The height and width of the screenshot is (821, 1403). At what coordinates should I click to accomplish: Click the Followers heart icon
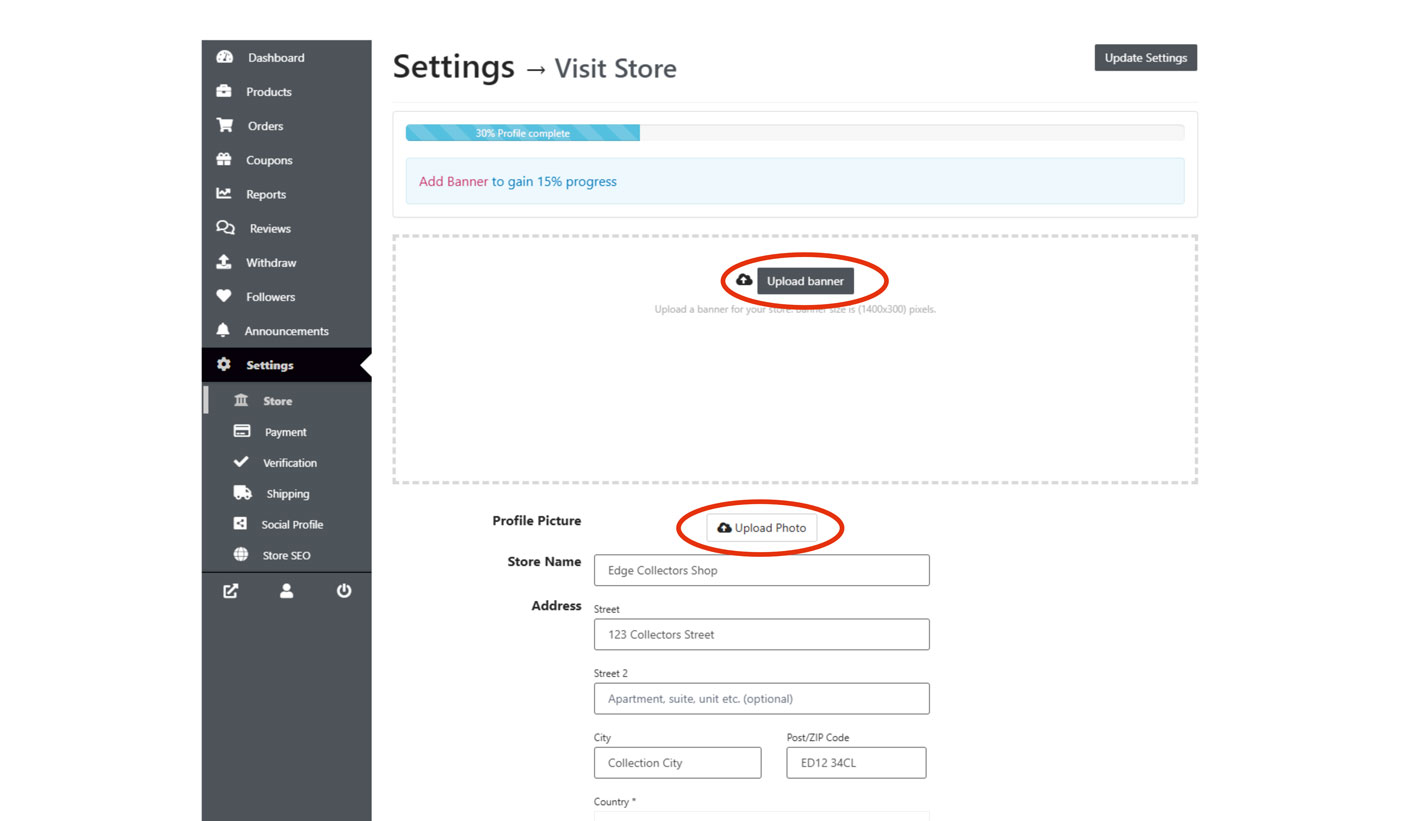[224, 297]
